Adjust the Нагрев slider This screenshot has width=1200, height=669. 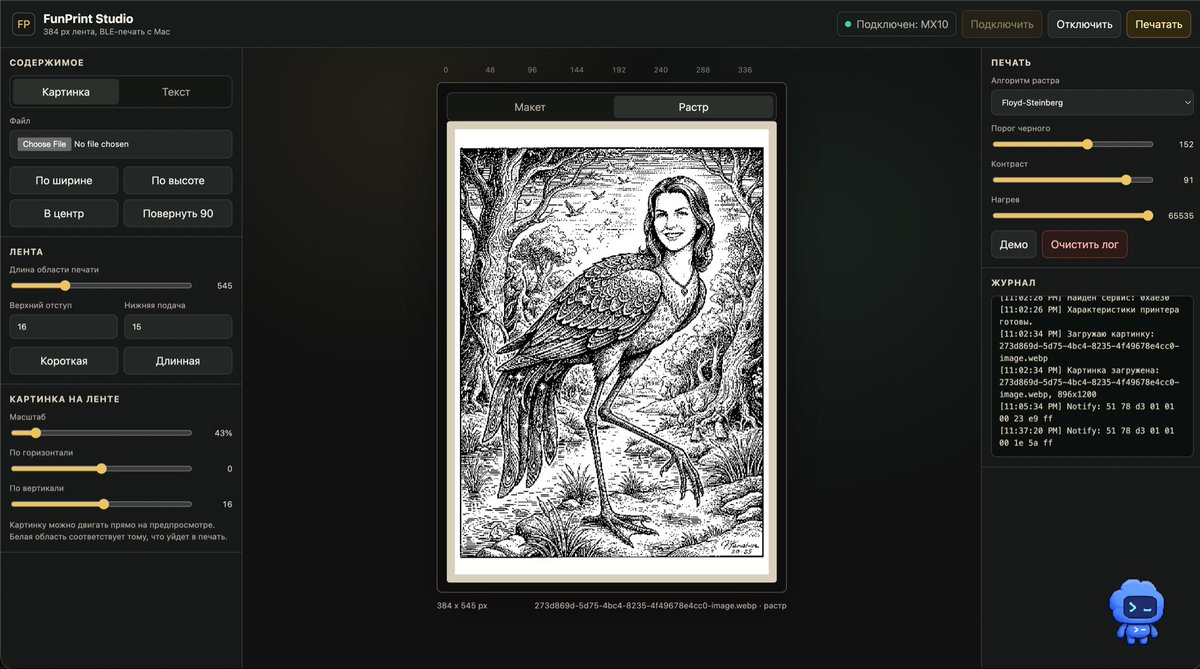click(x=1072, y=215)
